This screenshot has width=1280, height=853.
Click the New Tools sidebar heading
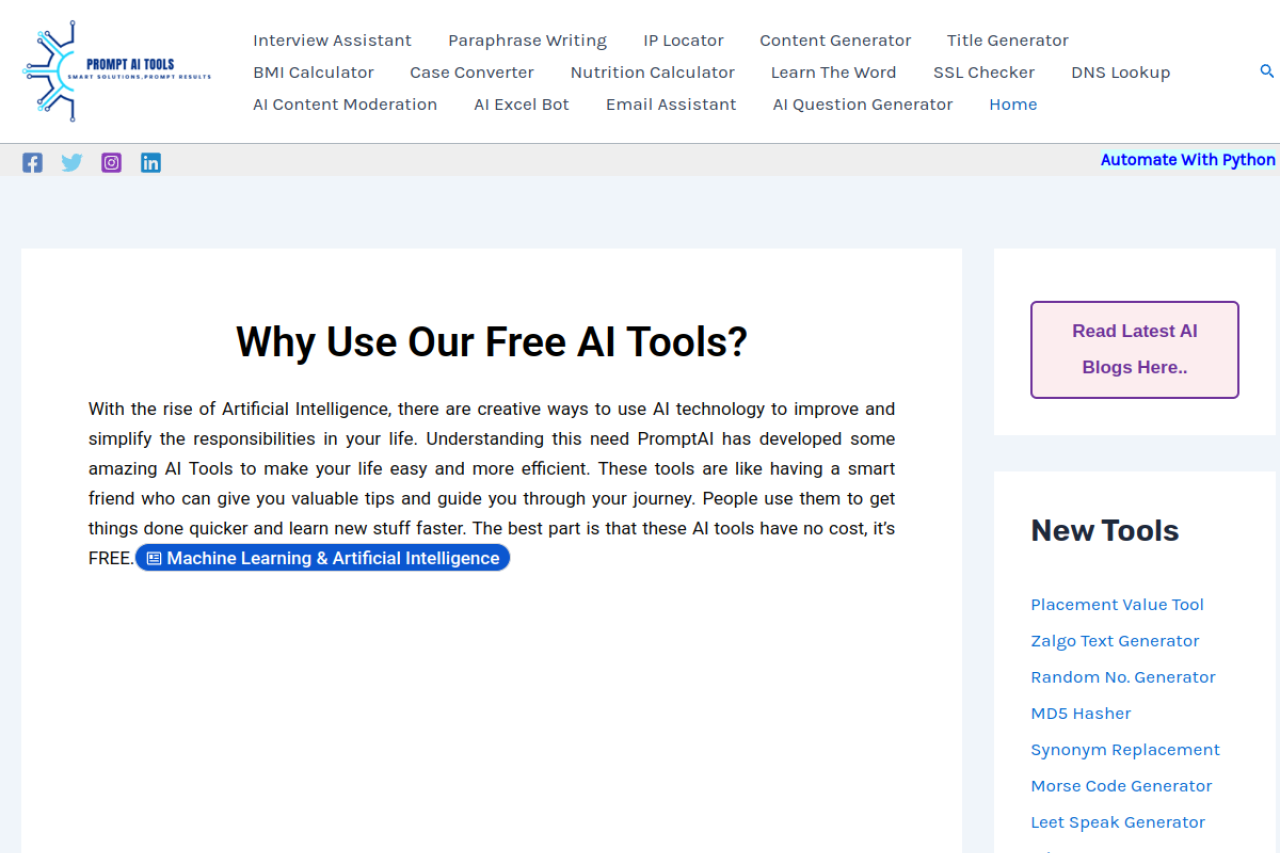pyautogui.click(x=1105, y=530)
